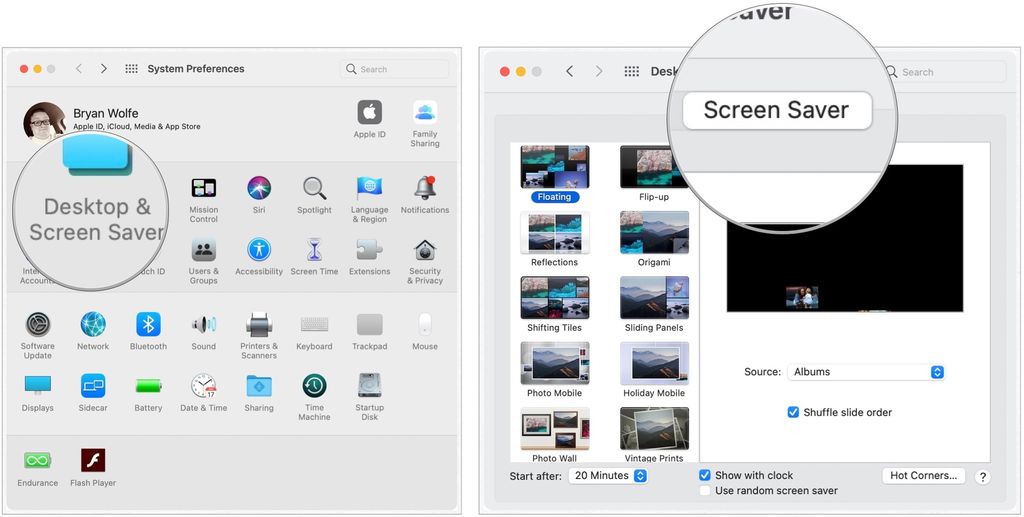Open Security & Privacy preferences
Image resolution: width=1024 pixels, height=517 pixels.
tap(425, 249)
